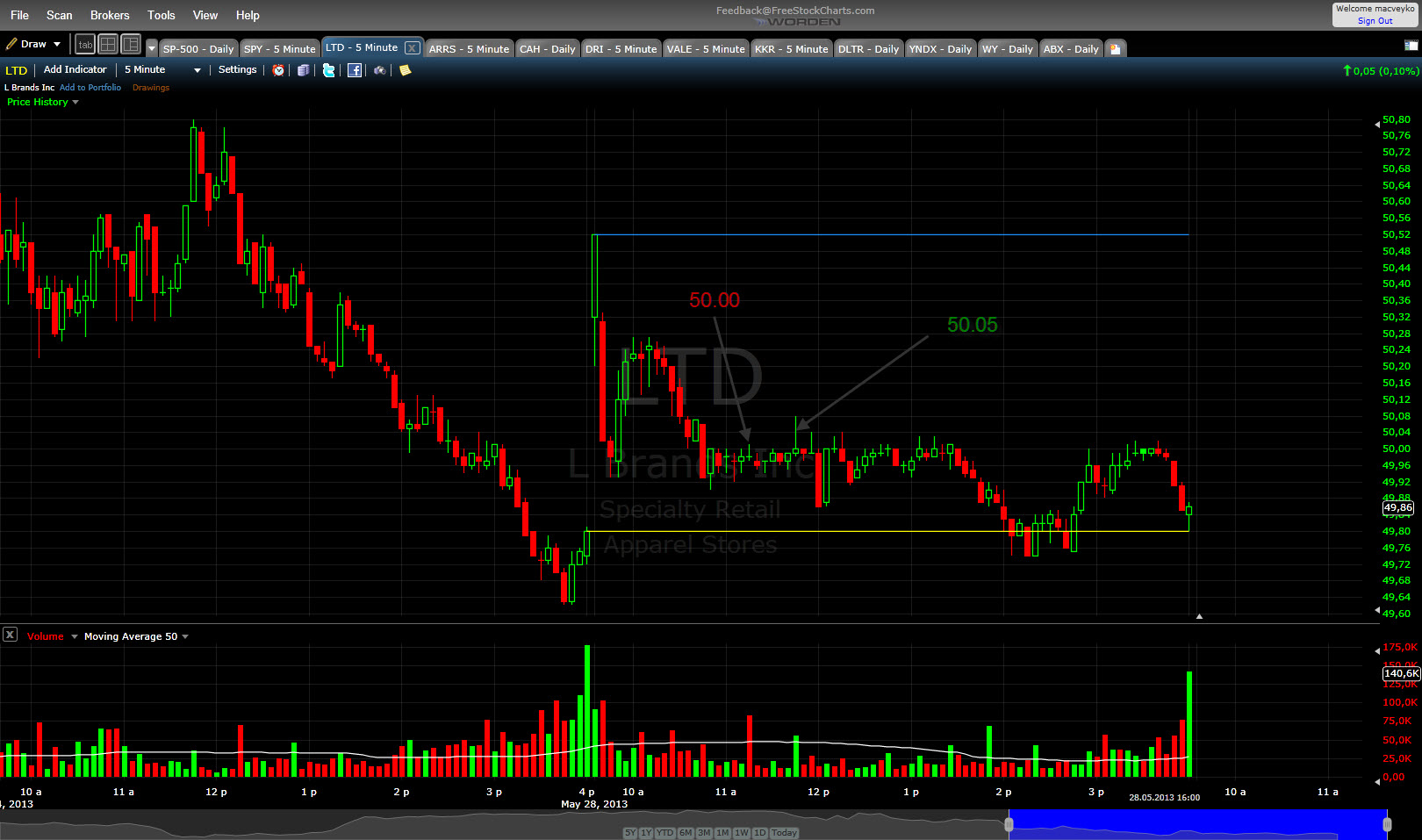Click the database stack icon
This screenshot has height=840, width=1422.
[x=303, y=70]
